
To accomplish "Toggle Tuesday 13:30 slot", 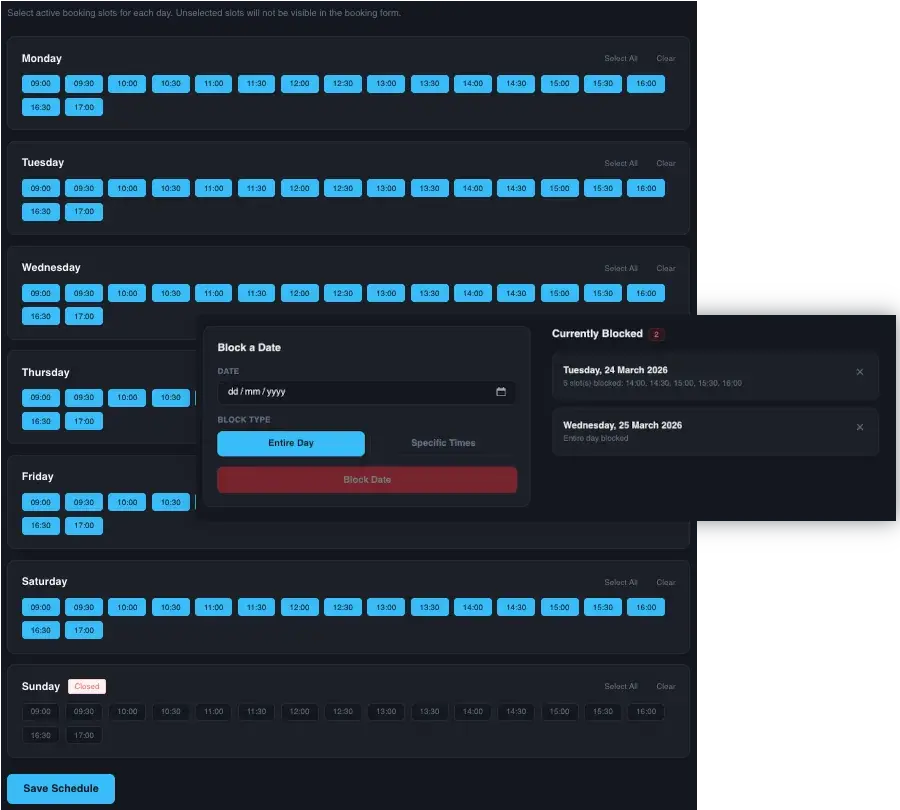I will (429, 188).
